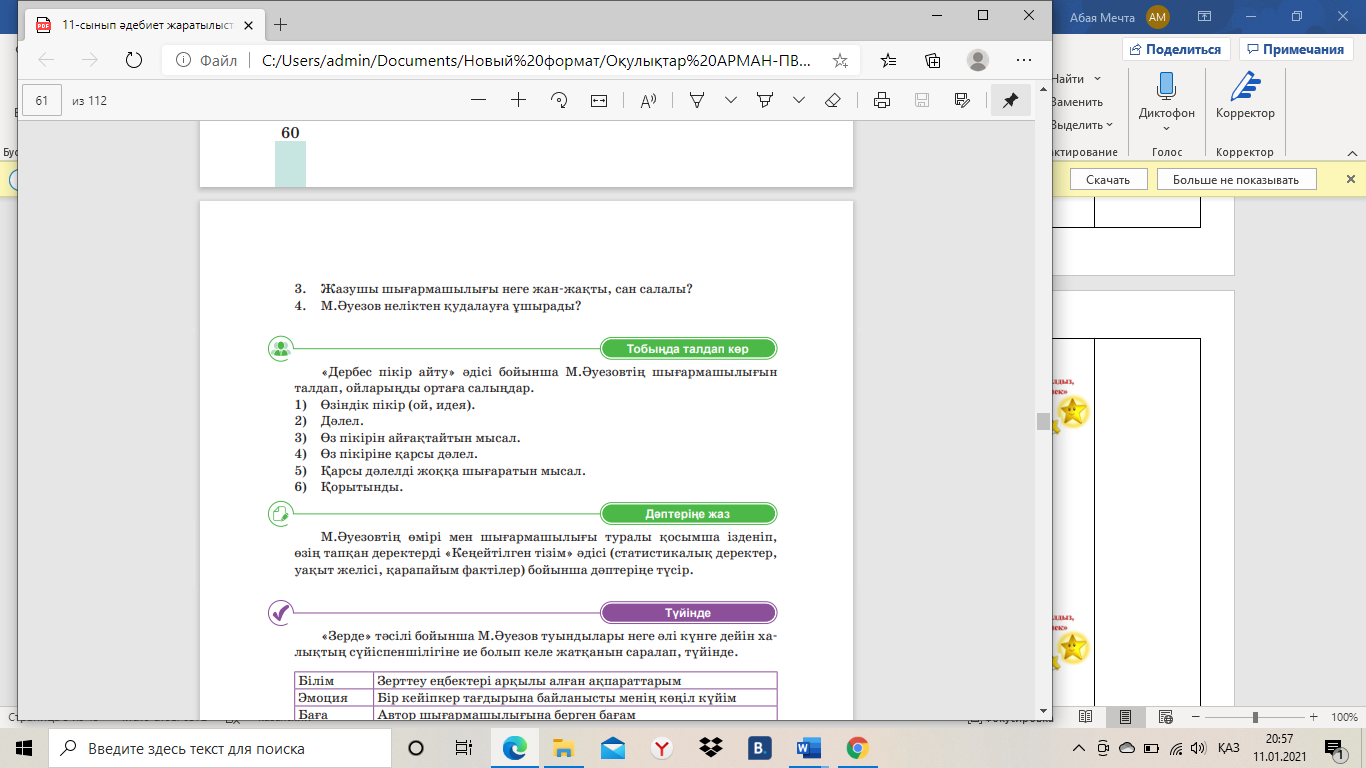Refresh the Edge page
1366x768 pixels.
click(133, 60)
